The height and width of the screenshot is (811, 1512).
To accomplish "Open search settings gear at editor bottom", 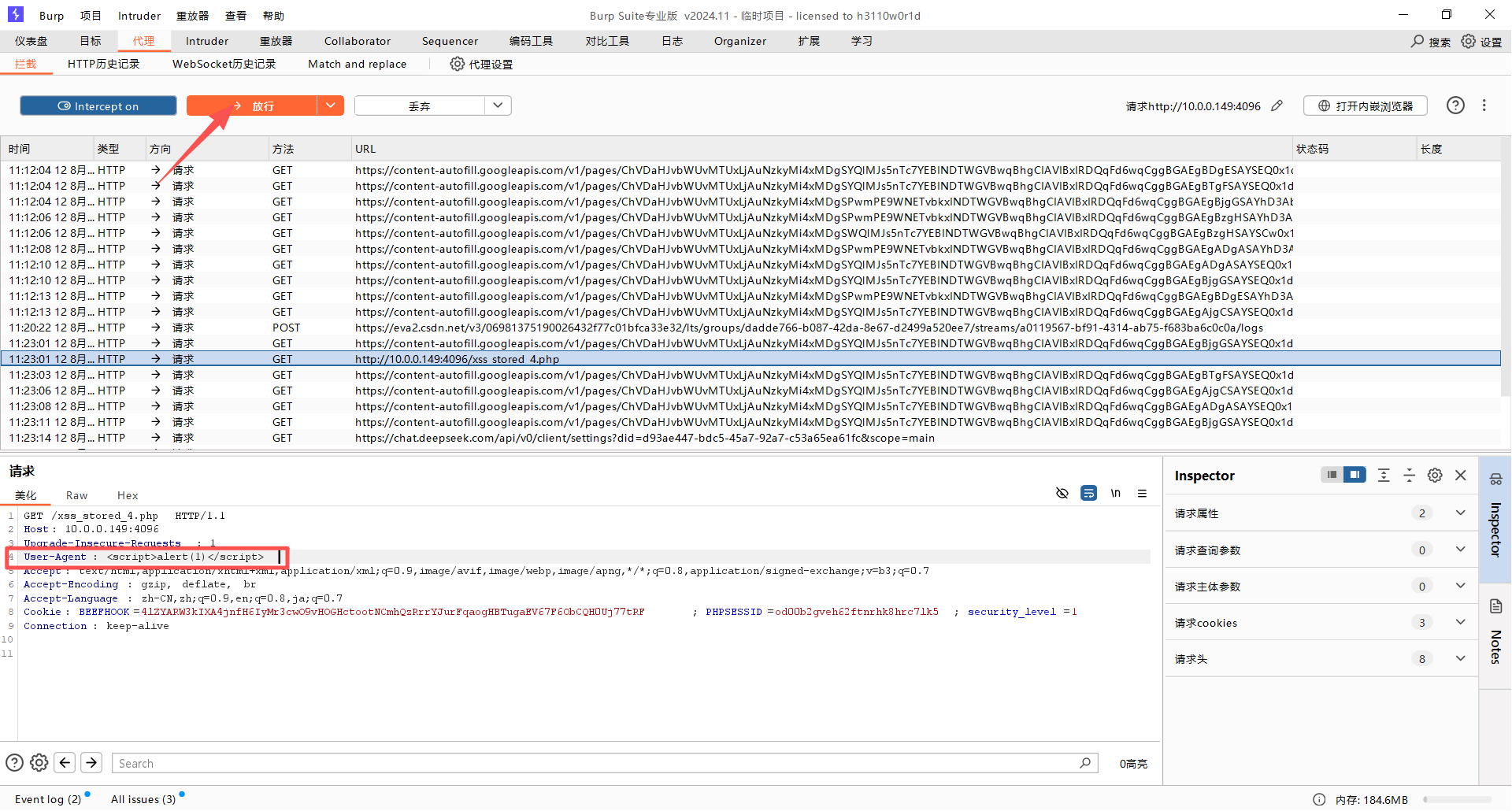I will point(39,763).
